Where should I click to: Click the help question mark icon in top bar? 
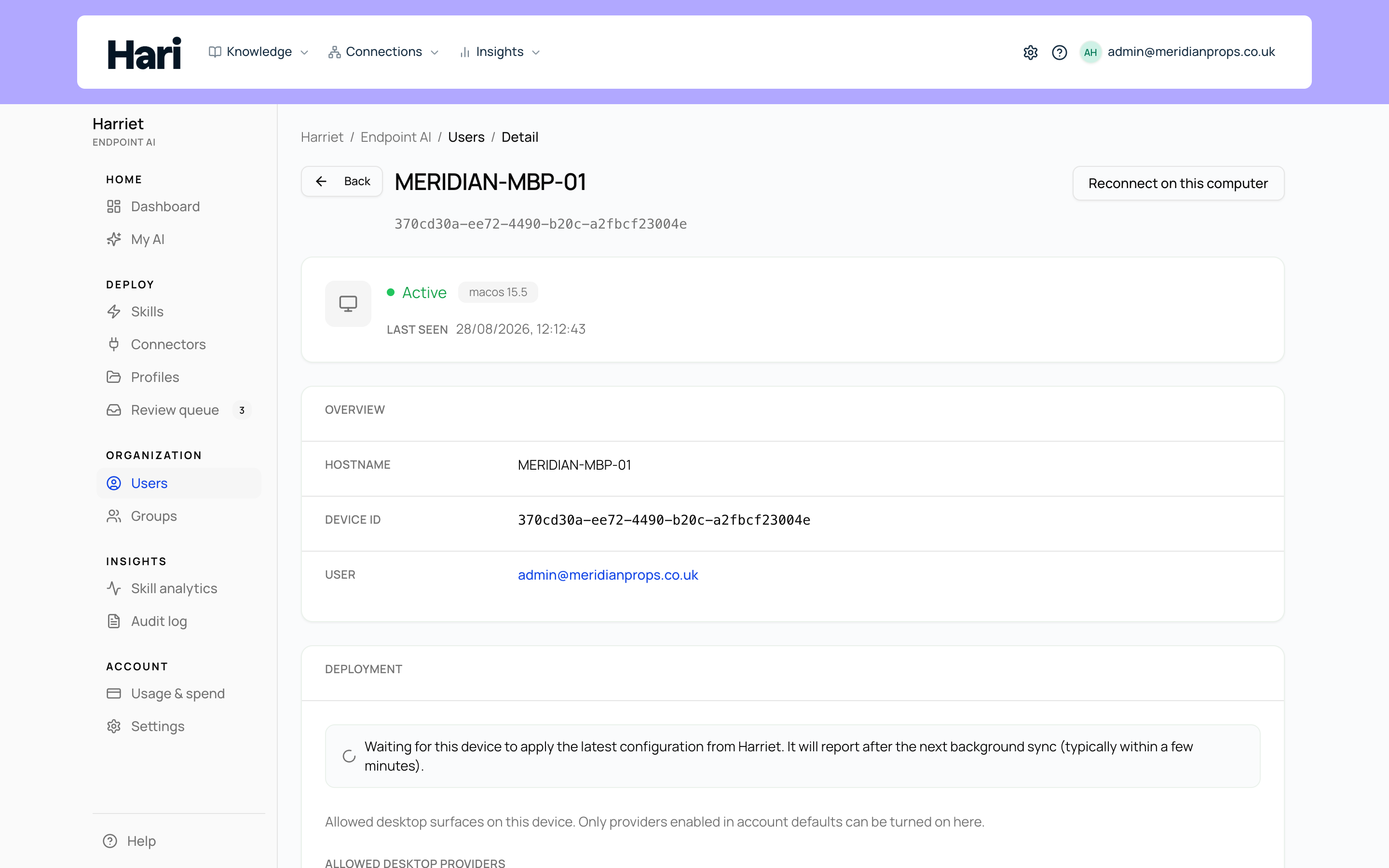tap(1059, 52)
